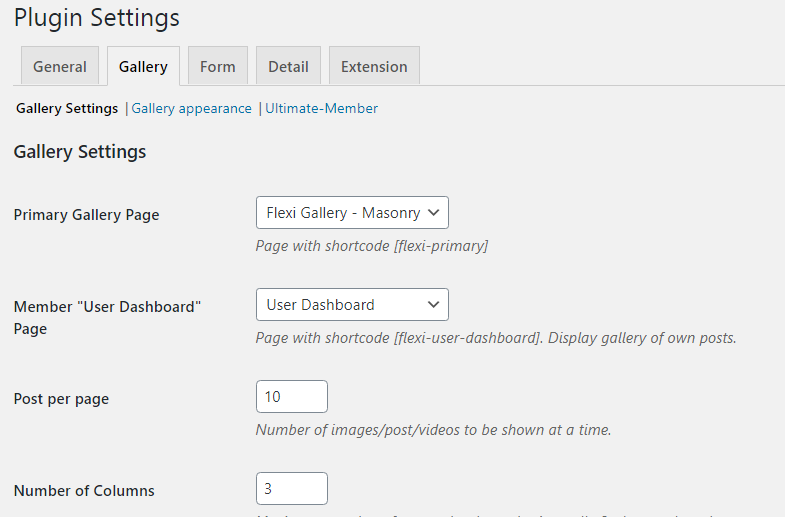Click the Plugin Settings page heading
Screen dimensions: 785x517
(x=97, y=18)
